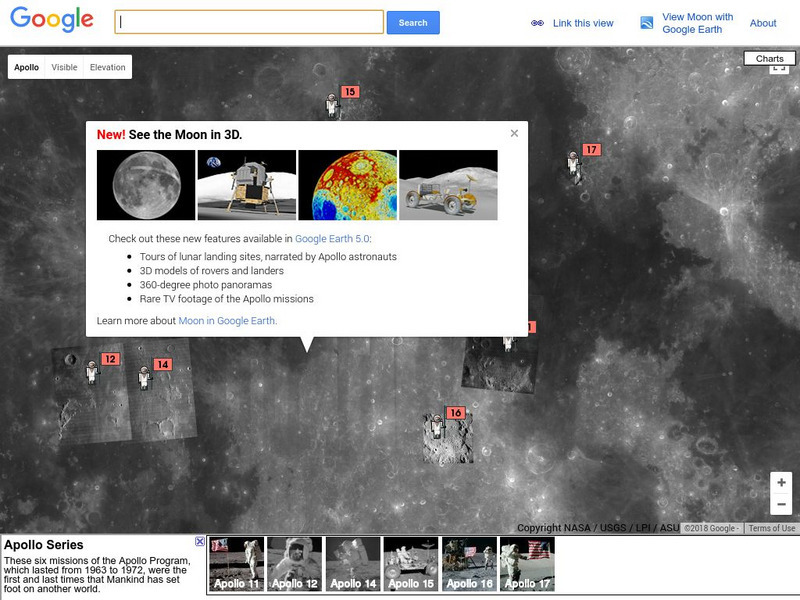Click the 'Apollo Series' heading text

coord(43,544)
